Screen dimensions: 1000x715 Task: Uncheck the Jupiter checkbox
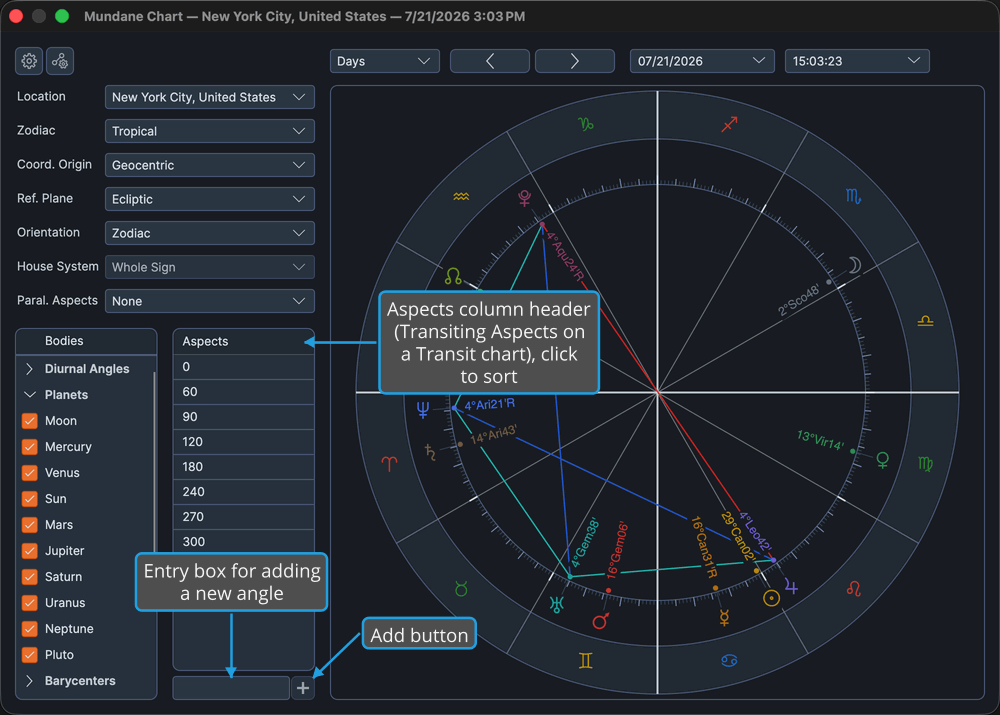pos(29,551)
